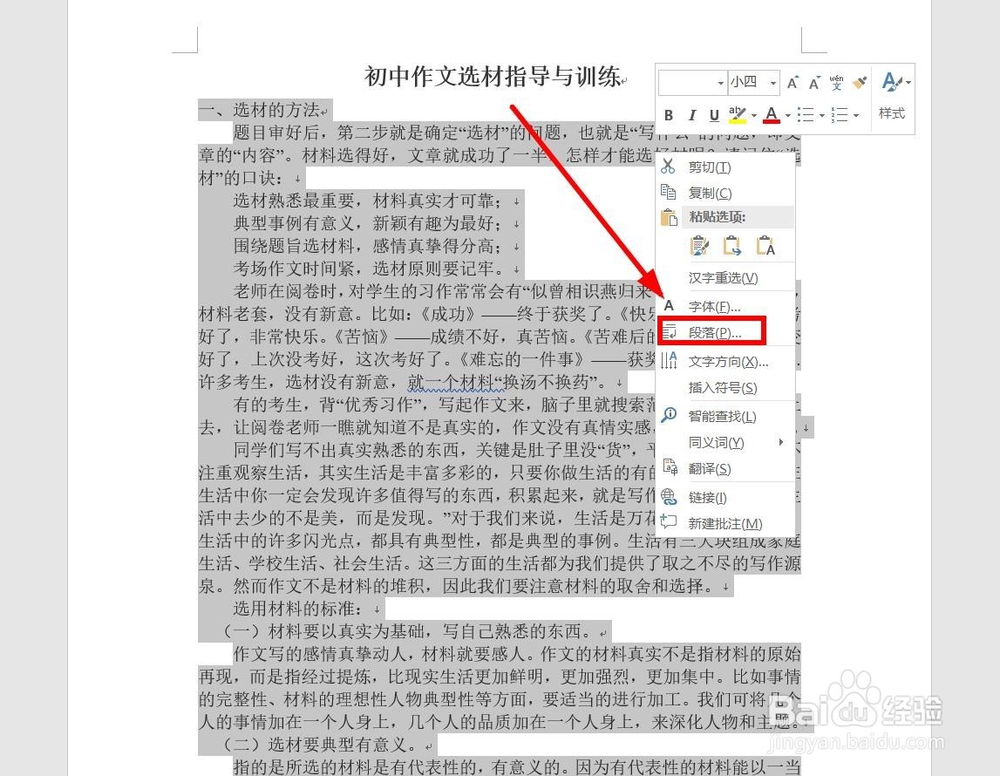This screenshot has width=1000, height=776.
Task: Click the font A icon beside 字体
Action: click(x=668, y=305)
